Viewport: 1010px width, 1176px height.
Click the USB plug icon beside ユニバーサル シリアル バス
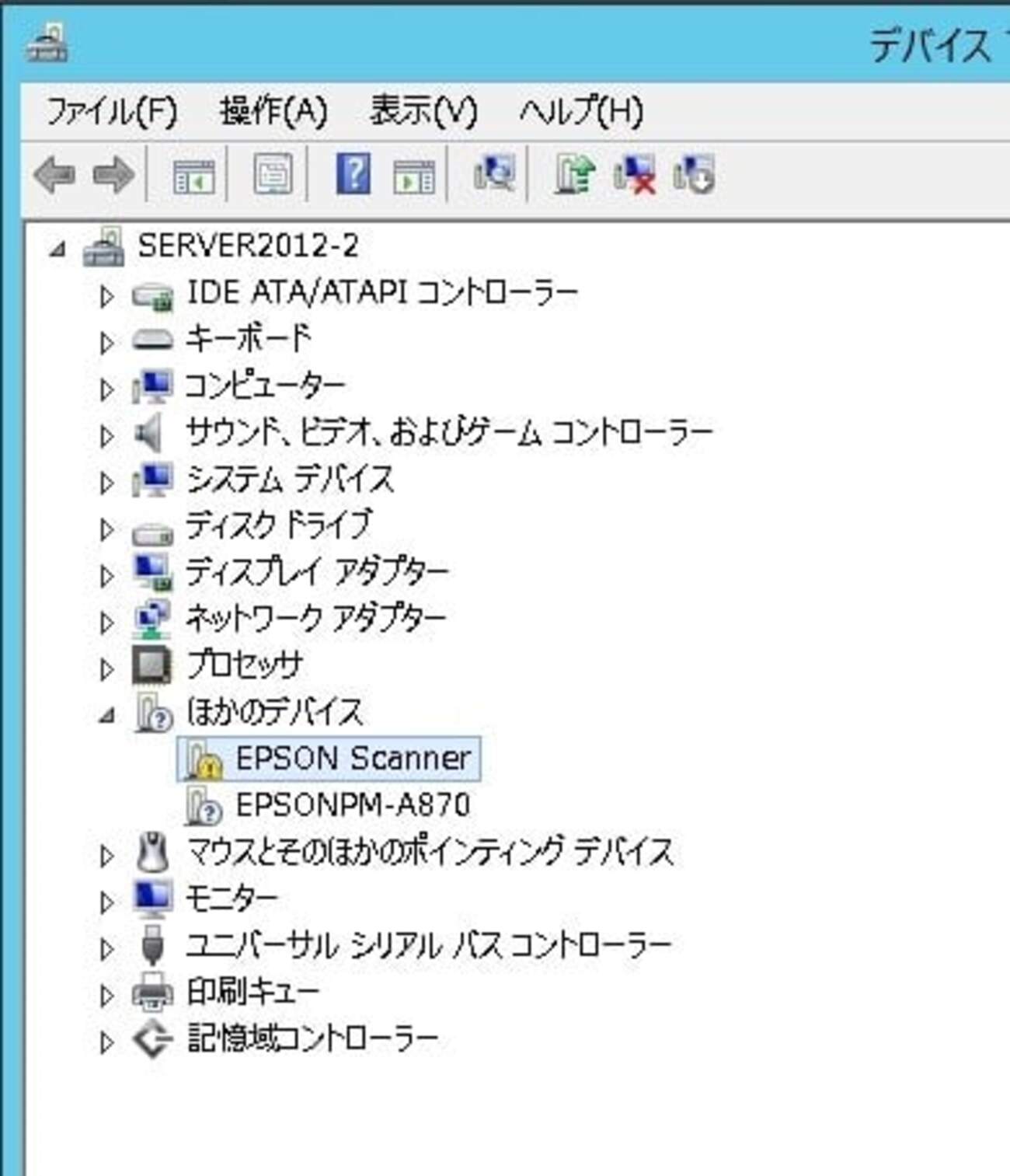point(152,946)
